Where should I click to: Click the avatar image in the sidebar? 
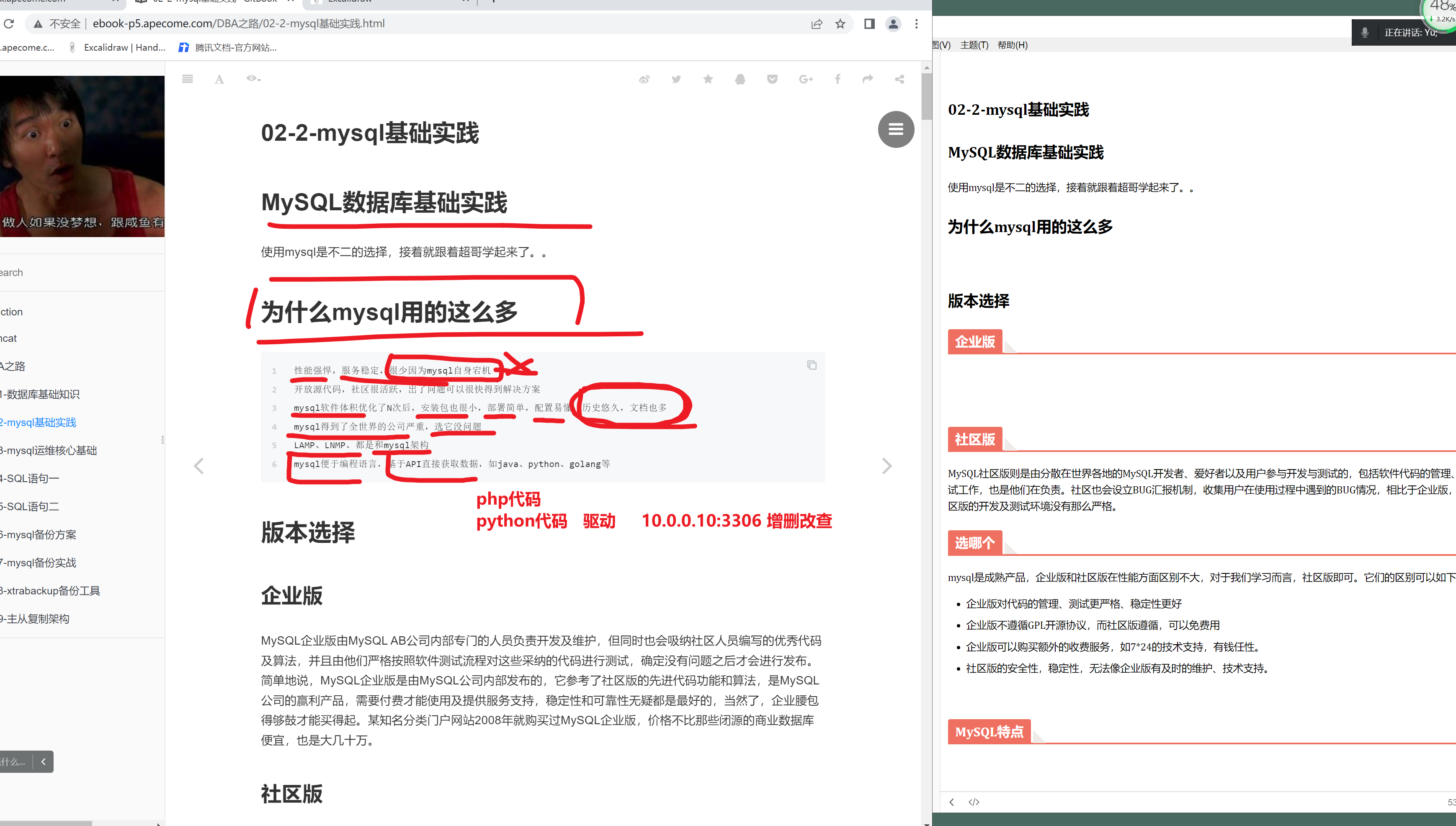(x=82, y=156)
